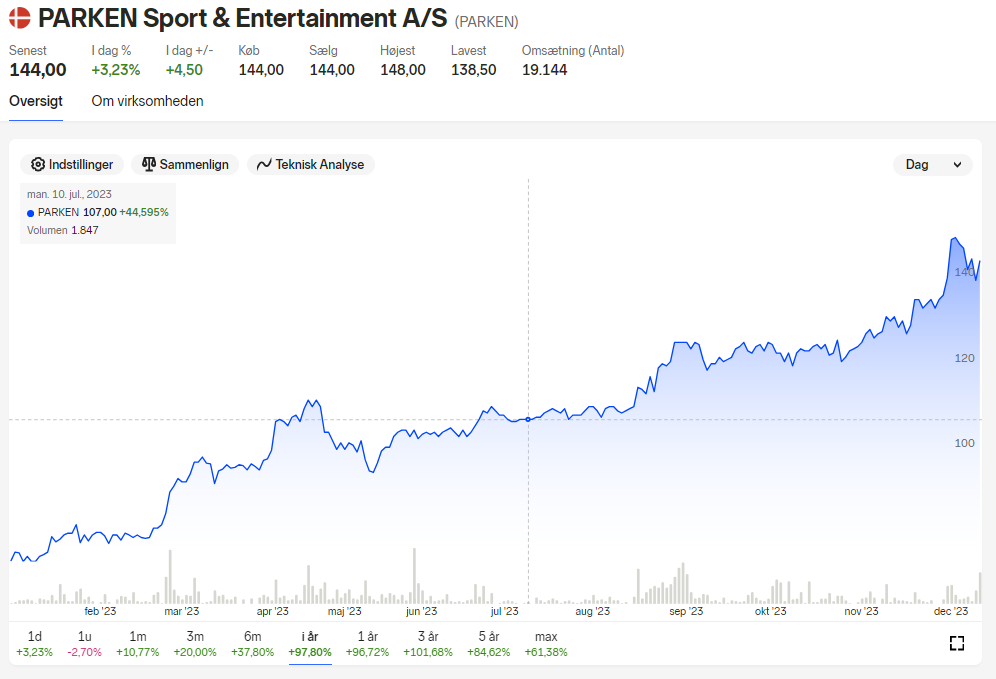Click the tooltip change +44,595%
The height and width of the screenshot is (679, 996).
pyautogui.click(x=144, y=212)
